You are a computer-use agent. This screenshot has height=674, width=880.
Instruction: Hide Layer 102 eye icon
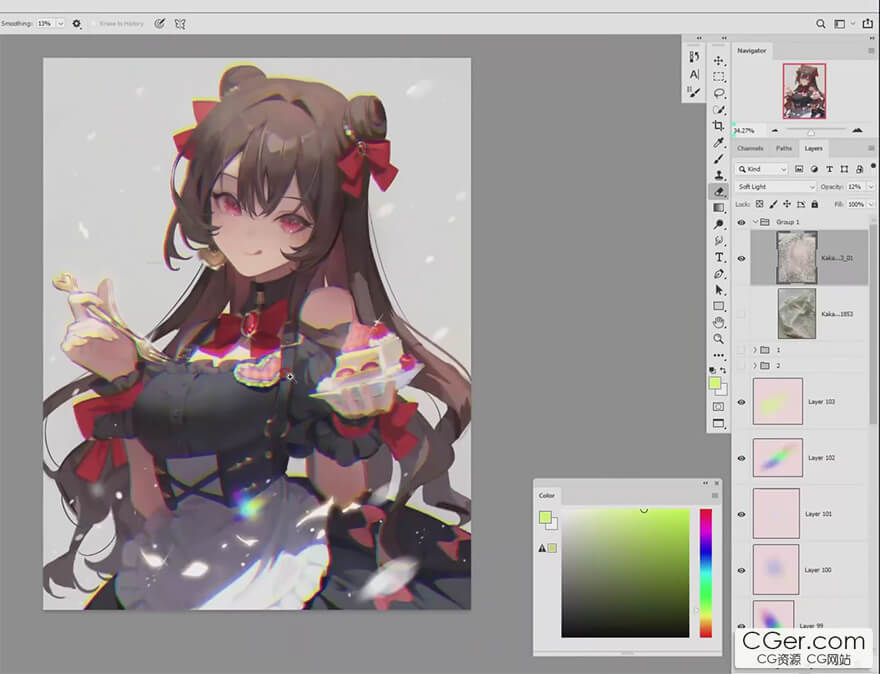(741, 458)
